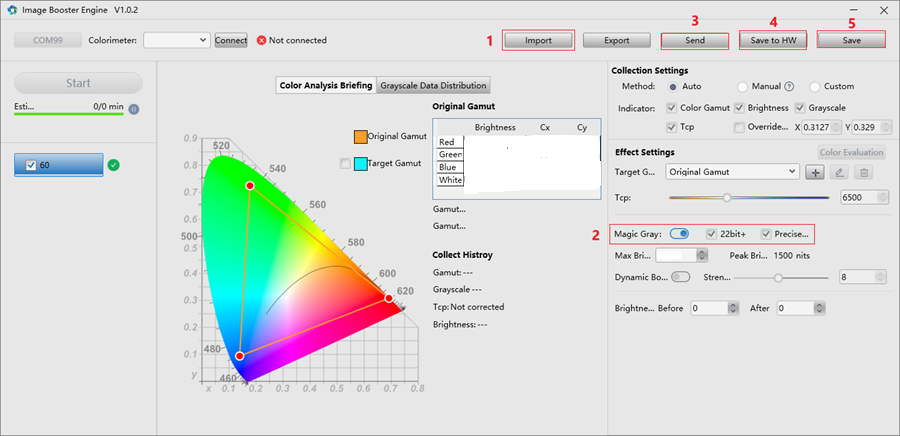
Task: Click the green checkmark next to 60
Action: click(113, 165)
